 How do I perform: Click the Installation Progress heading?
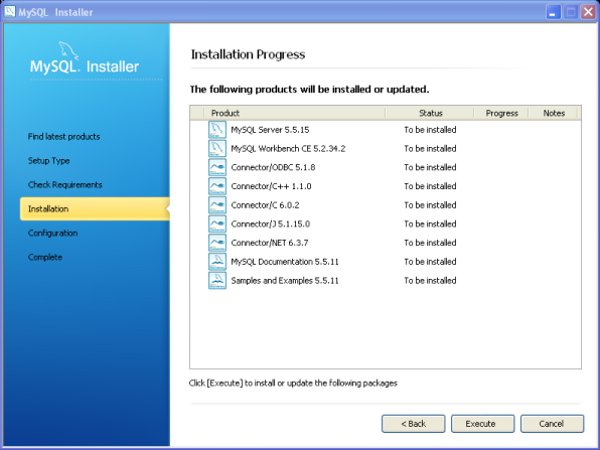(248, 54)
